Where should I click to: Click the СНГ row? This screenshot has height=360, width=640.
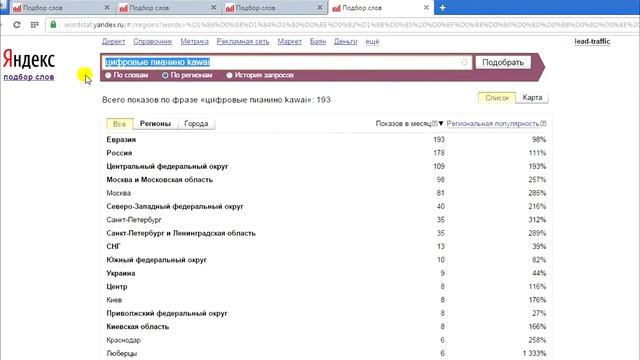pos(326,247)
